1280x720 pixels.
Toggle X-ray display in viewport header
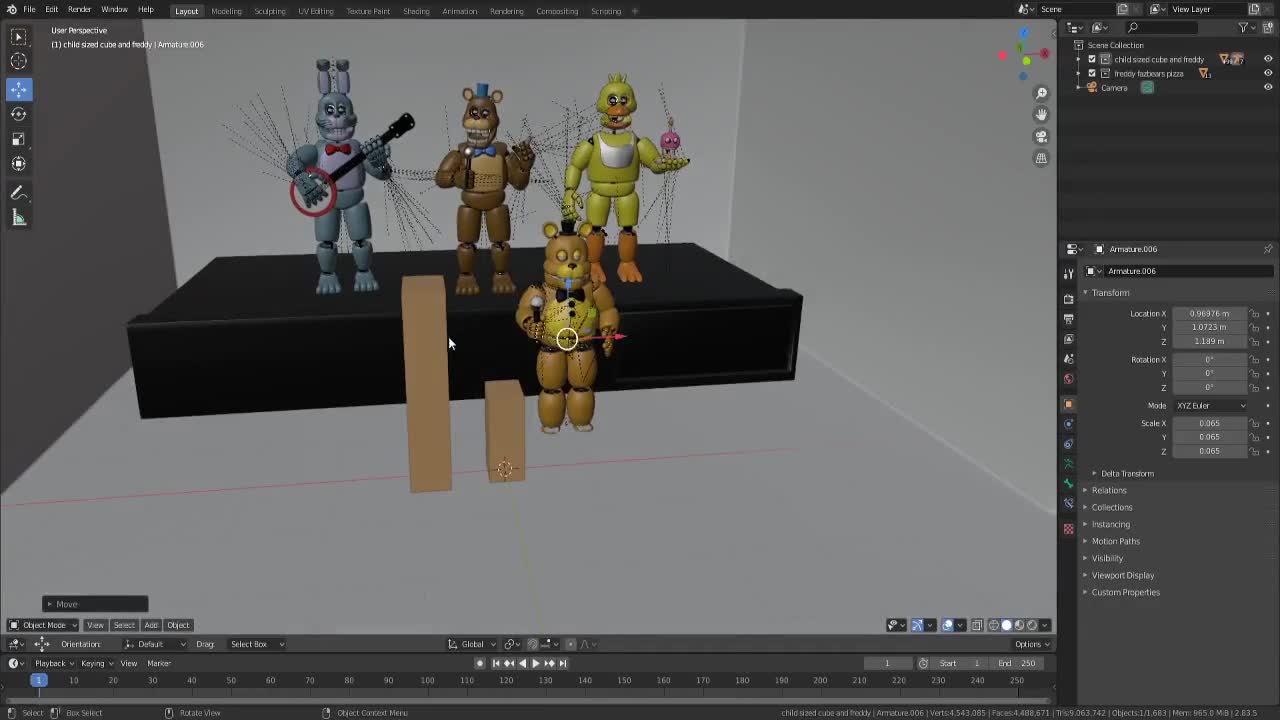tap(977, 625)
